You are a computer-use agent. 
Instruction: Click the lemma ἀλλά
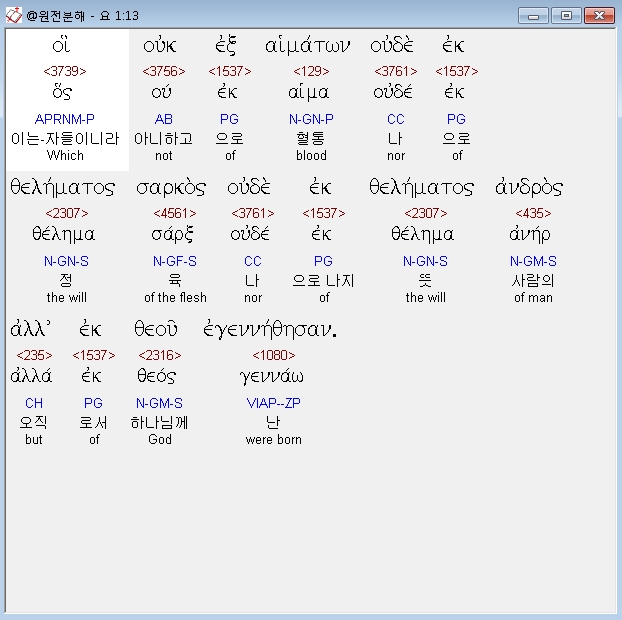(31, 376)
